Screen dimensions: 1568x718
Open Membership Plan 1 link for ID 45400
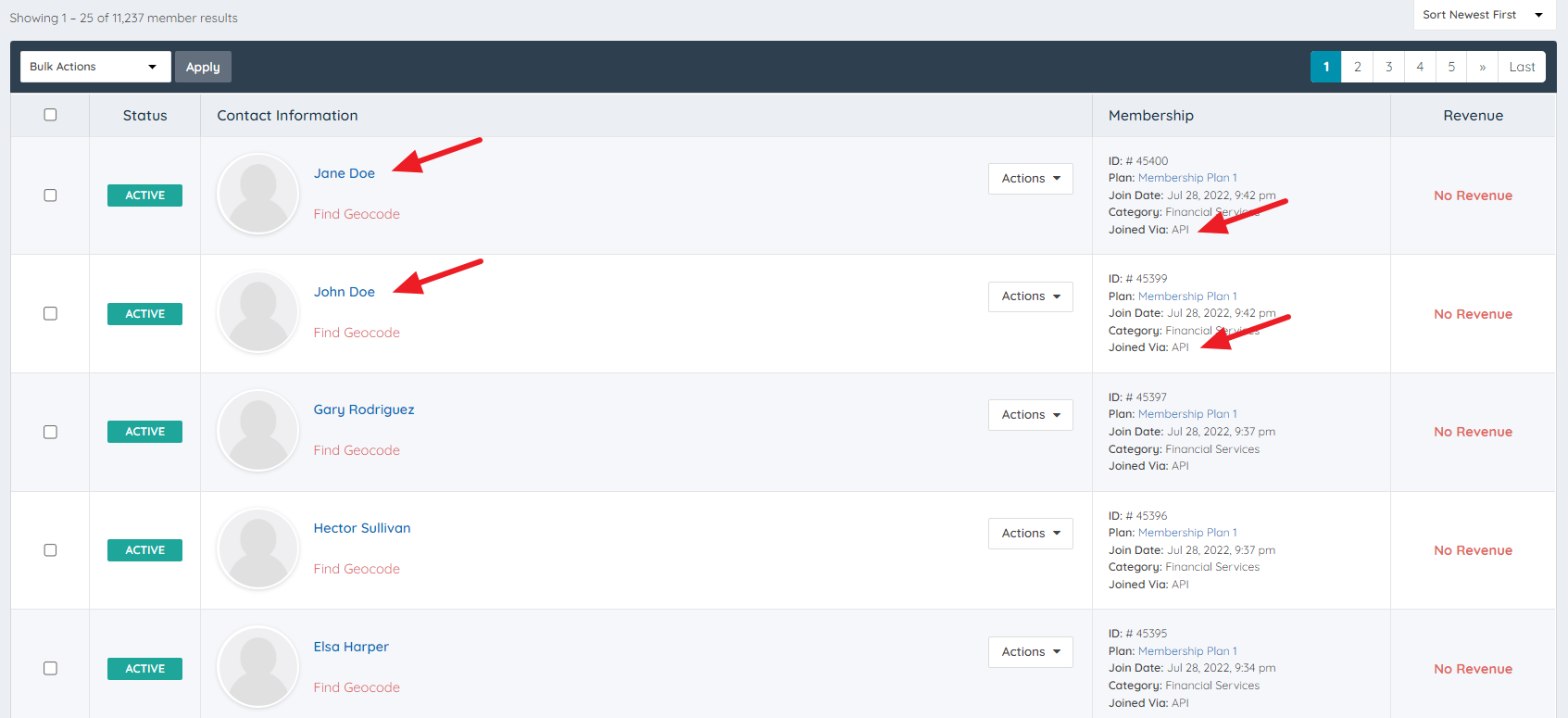click(1187, 178)
